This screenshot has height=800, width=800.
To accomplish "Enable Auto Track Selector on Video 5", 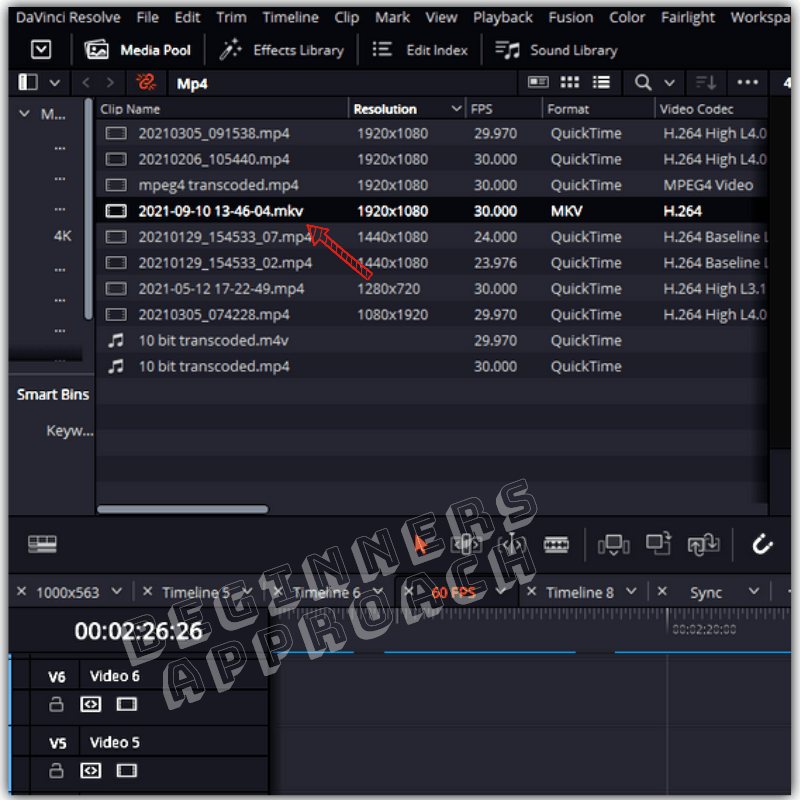I will pos(91,770).
